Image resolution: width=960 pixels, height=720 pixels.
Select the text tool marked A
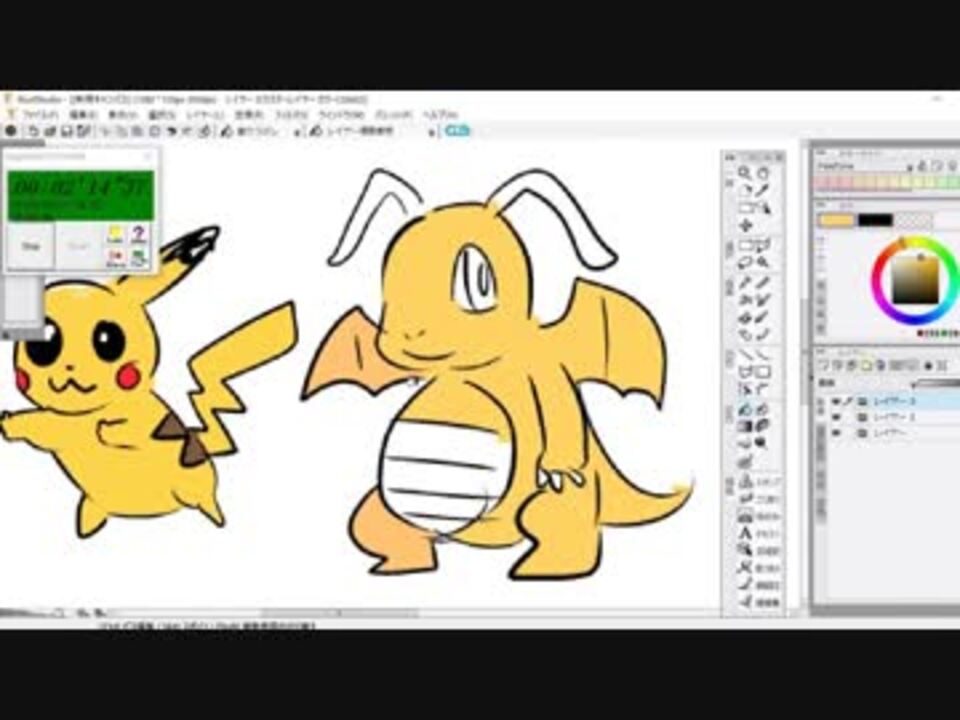coord(745,533)
